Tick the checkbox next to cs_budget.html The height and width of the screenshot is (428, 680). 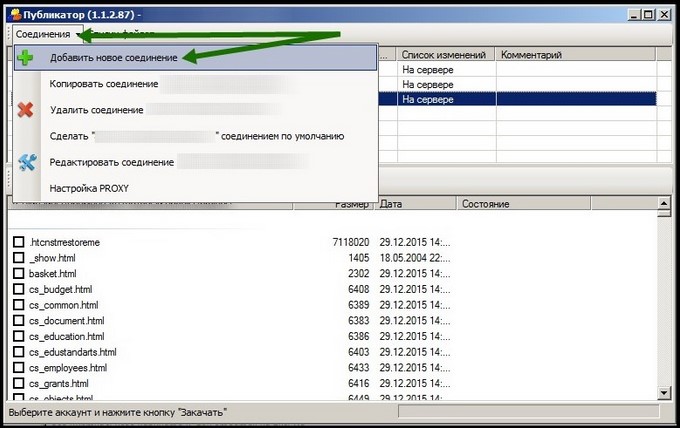tap(18, 289)
